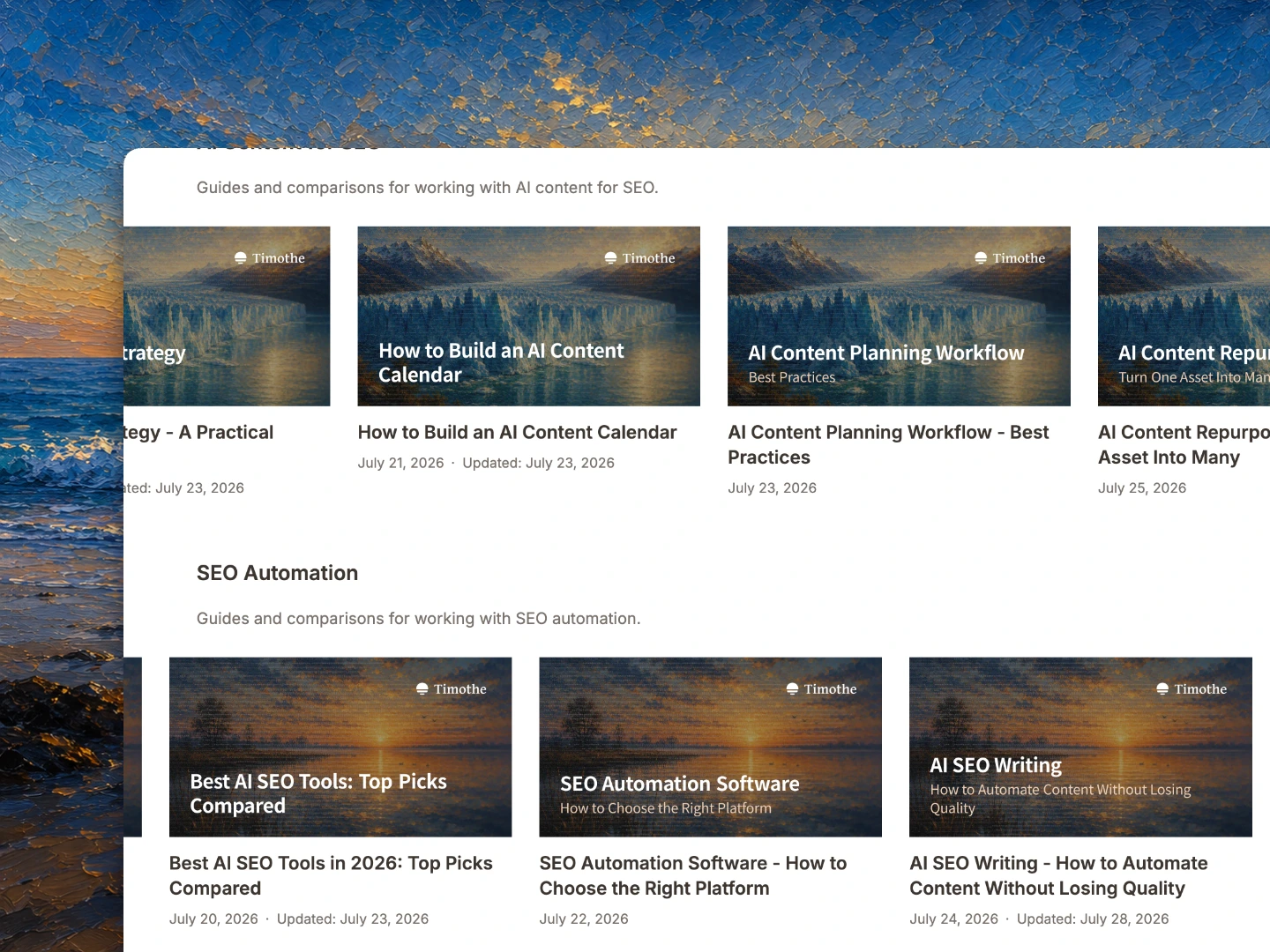The image size is (1270, 952).
Task: Open "SEO Automation Software - How to Choose" title link
Action: point(693,876)
